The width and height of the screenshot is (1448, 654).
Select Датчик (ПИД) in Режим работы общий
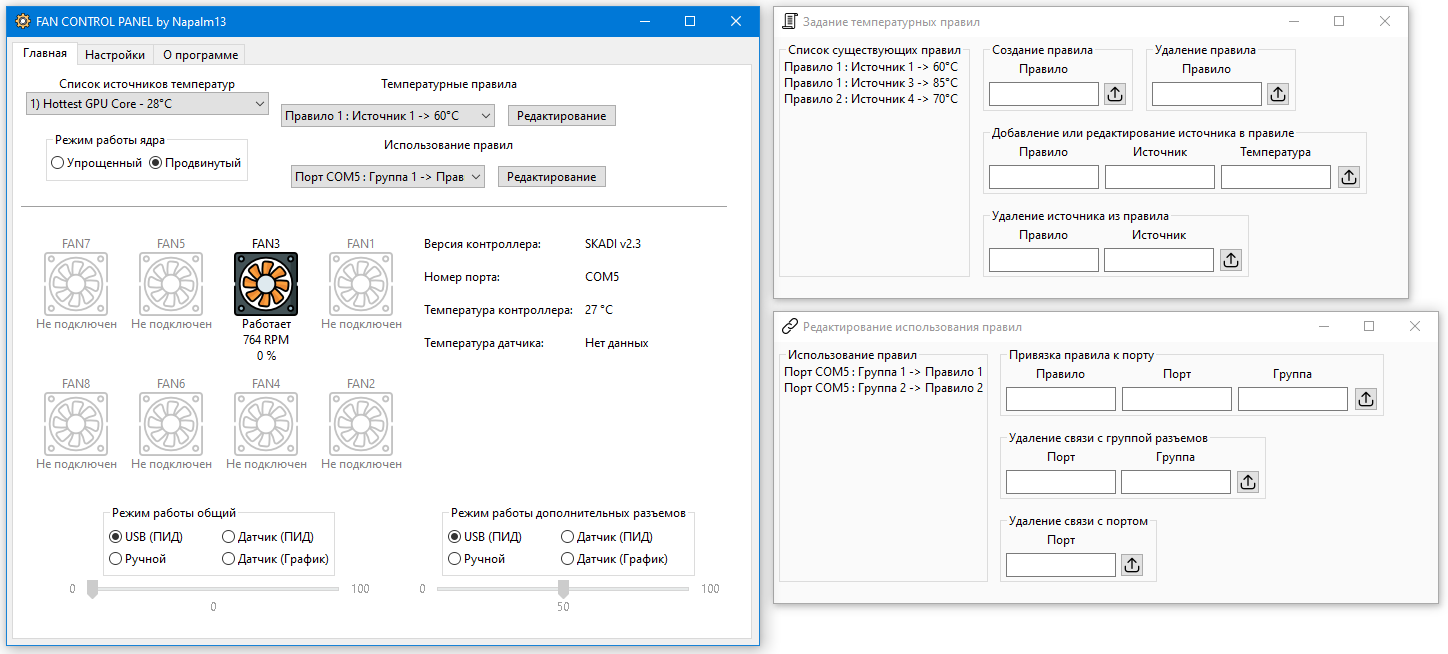[x=268, y=537]
